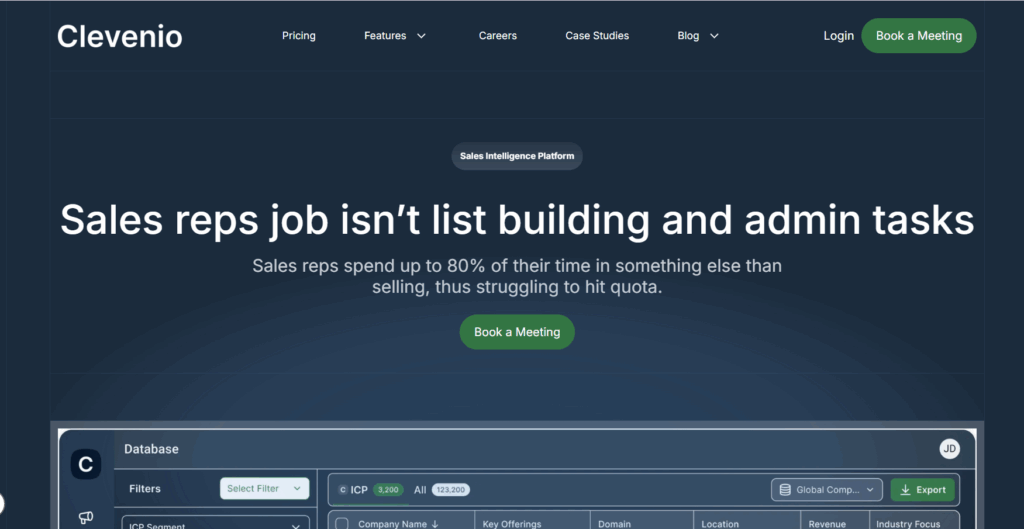Click the Revenue column header
This screenshot has height=529, width=1024.
(827, 524)
